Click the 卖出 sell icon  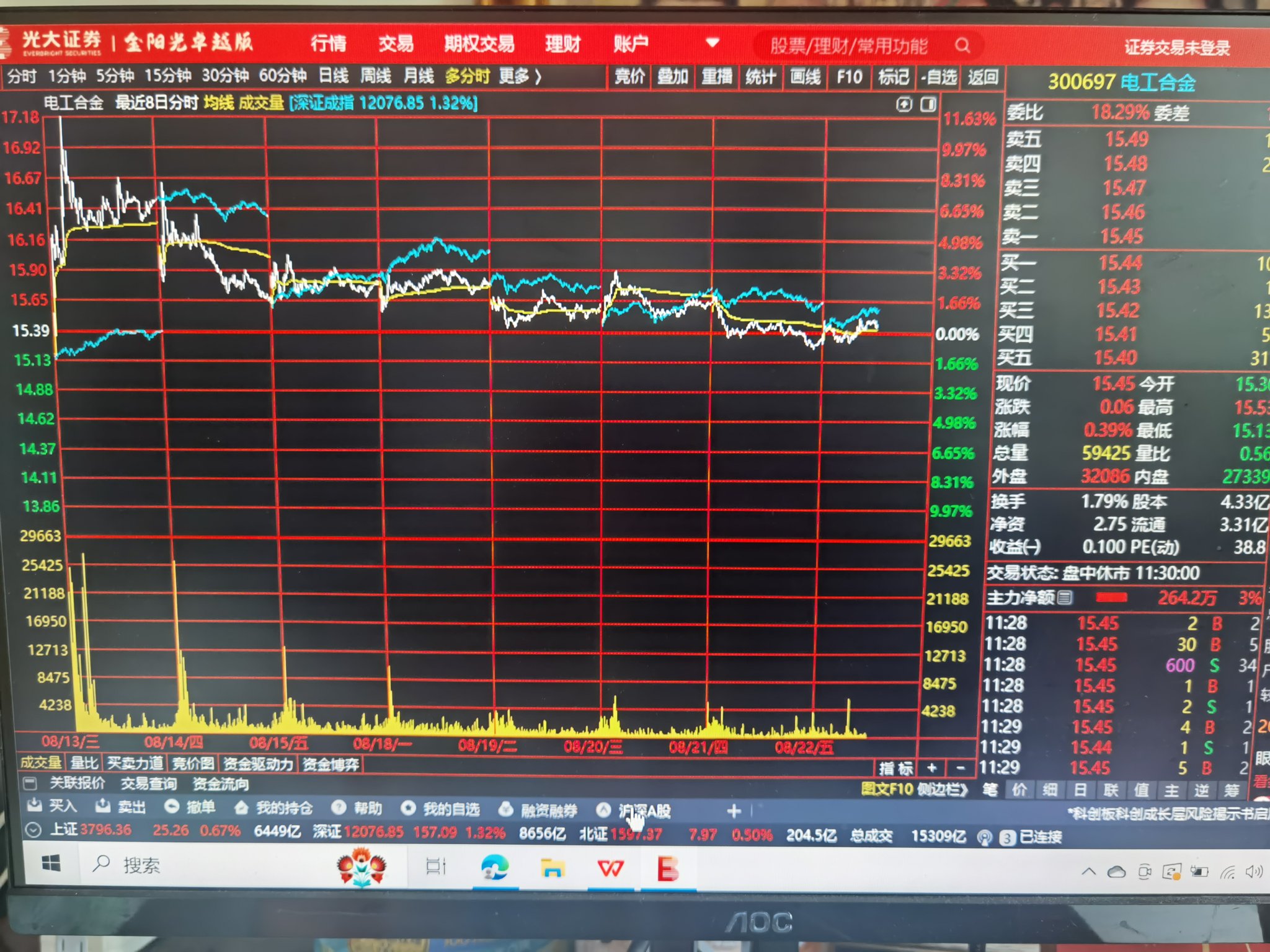point(102,806)
